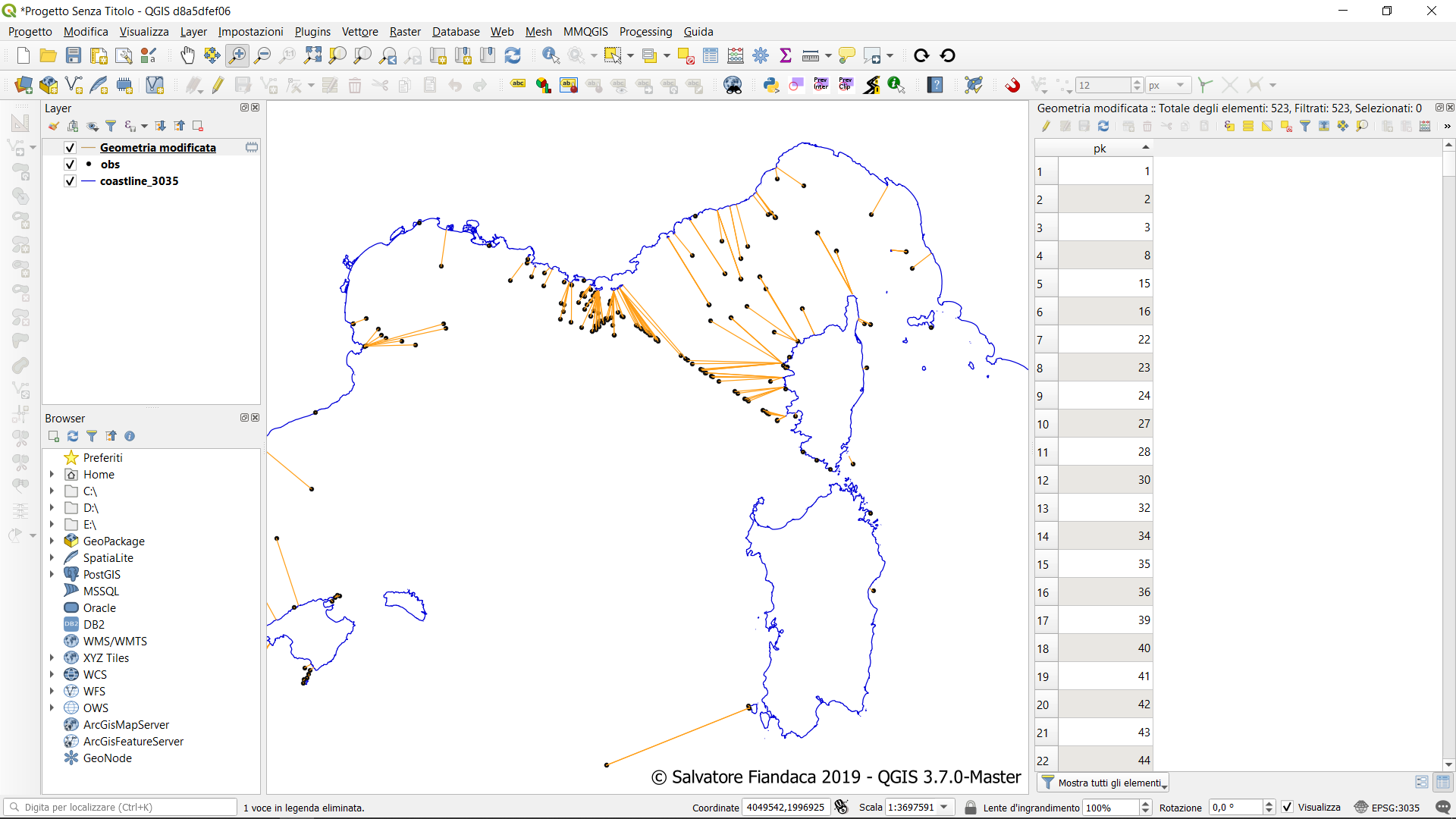Click Refresh in the Browser panel
Viewport: 1456px width, 819px height.
[73, 436]
